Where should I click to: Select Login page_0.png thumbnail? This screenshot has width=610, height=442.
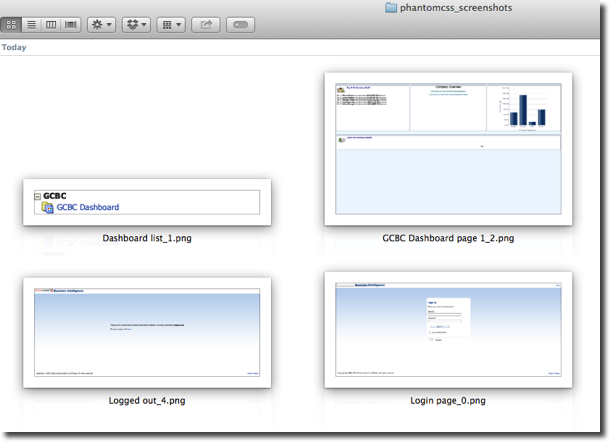tap(448, 330)
